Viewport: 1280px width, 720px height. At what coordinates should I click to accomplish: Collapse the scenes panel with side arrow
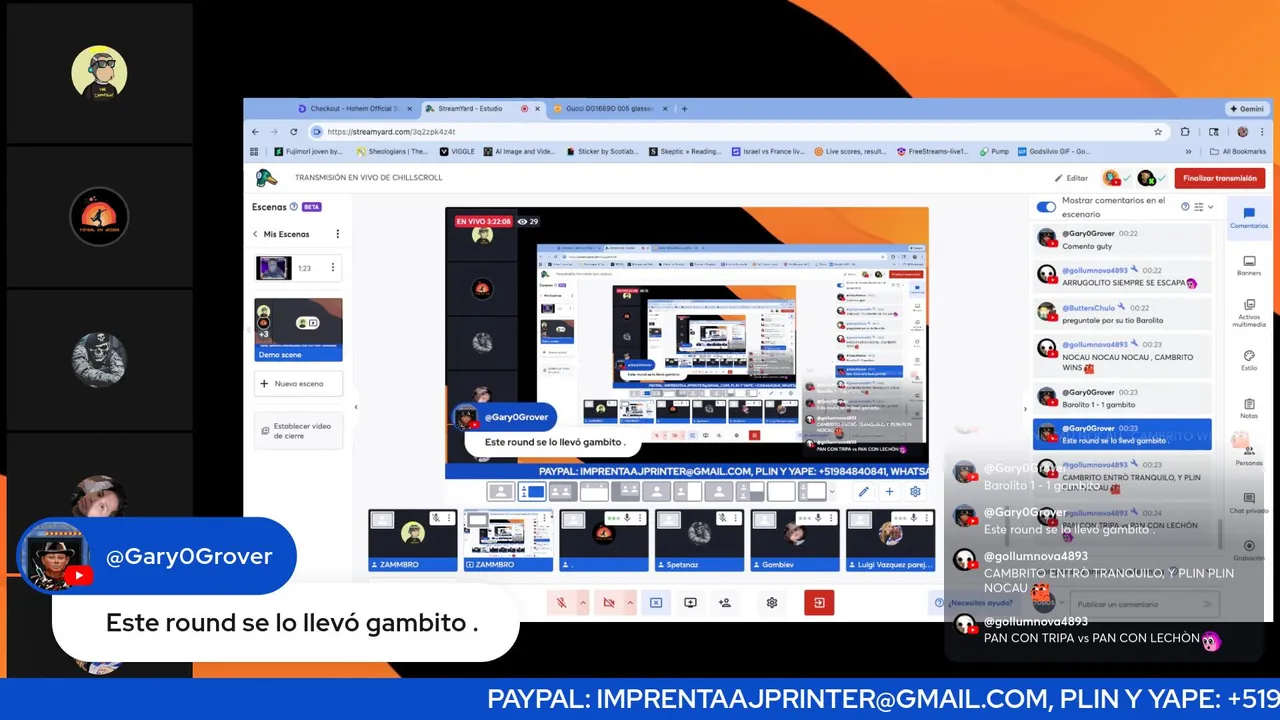coord(356,407)
